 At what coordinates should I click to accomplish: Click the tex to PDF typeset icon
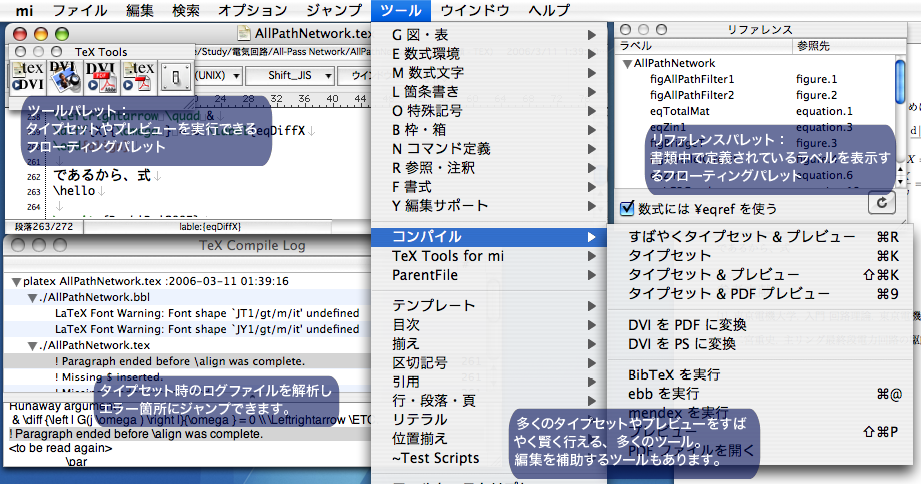coord(139,77)
